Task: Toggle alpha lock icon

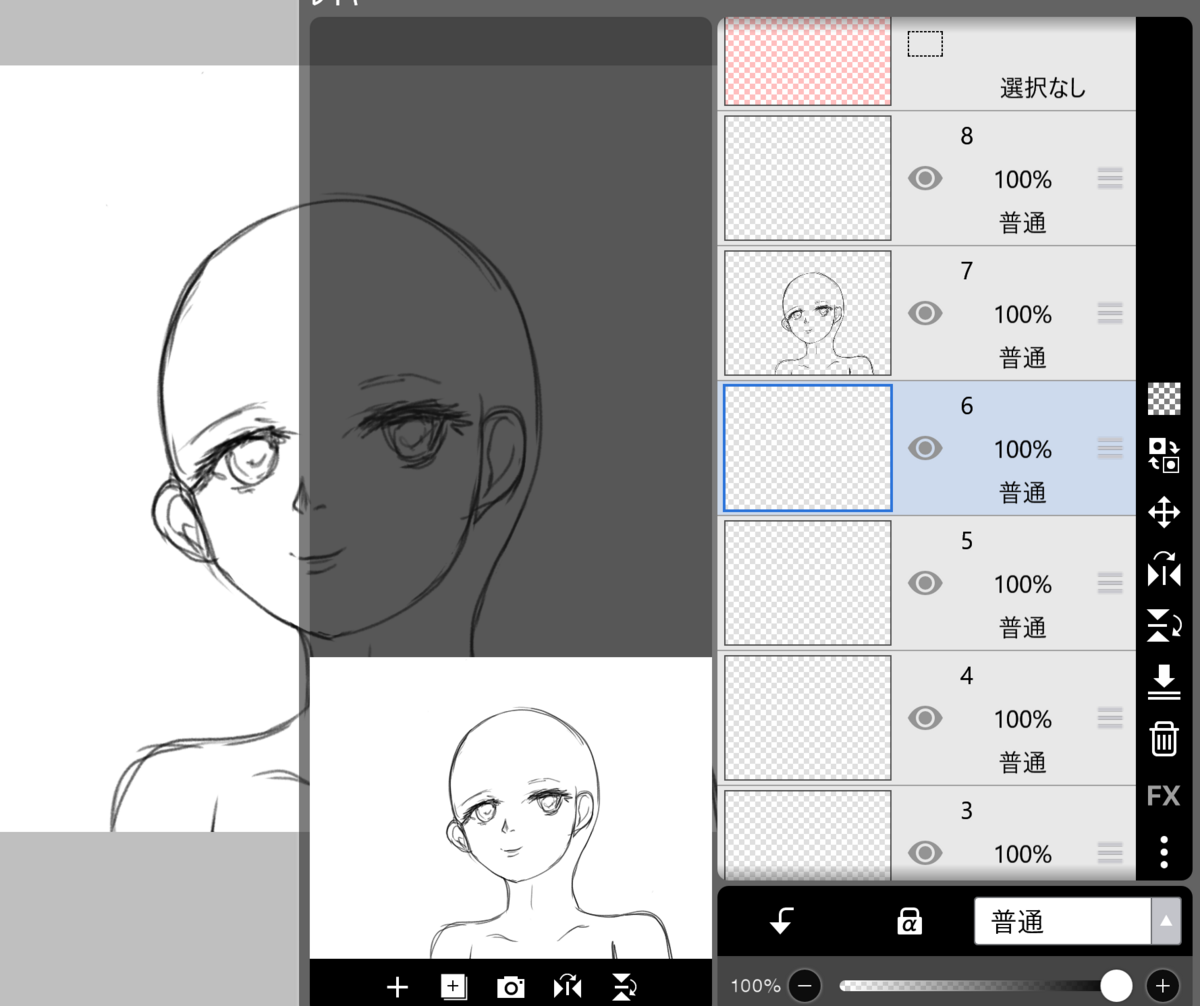Action: coord(909,922)
